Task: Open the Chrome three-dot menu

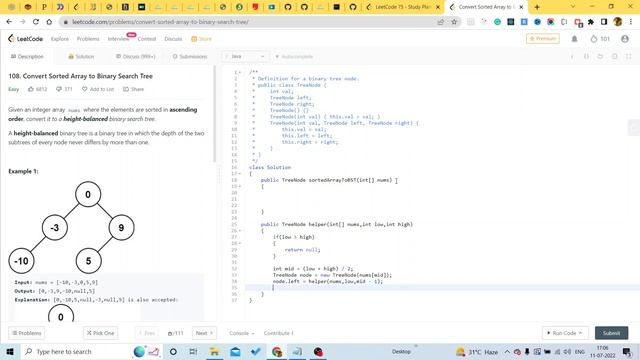Action: click(632, 22)
